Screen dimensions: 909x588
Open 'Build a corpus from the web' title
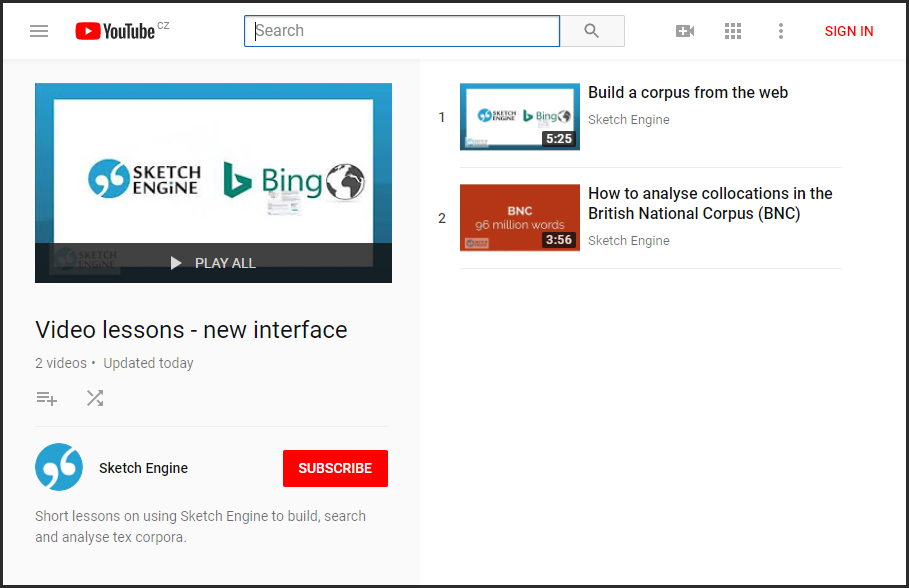[688, 93]
